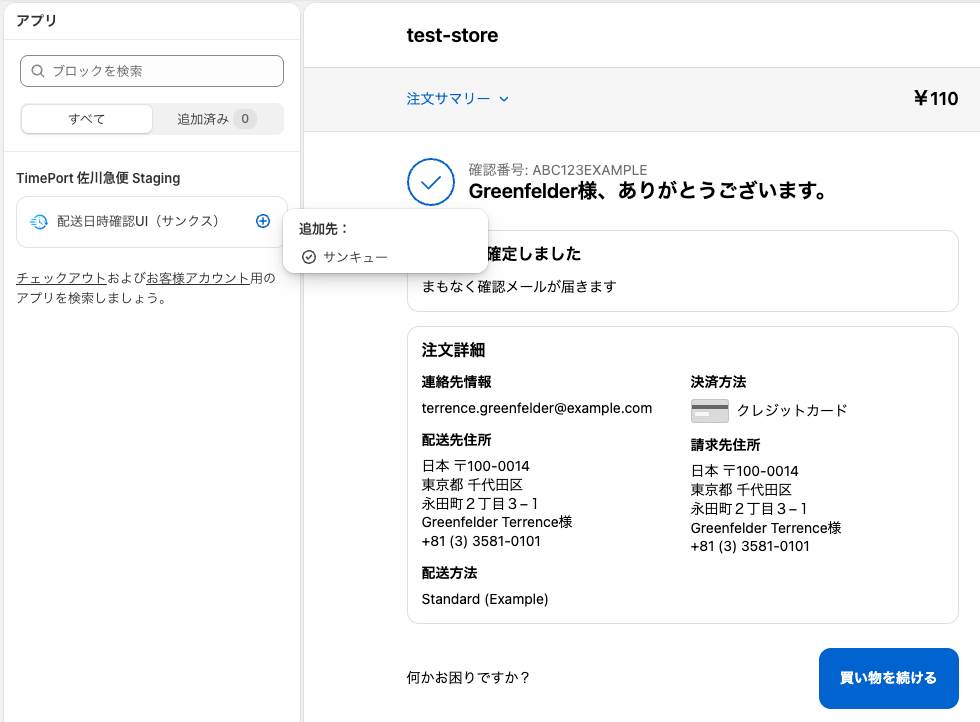Select the 配送日時確認UI（サンクス）block row
Viewport: 980px width, 722px height.
point(152,221)
